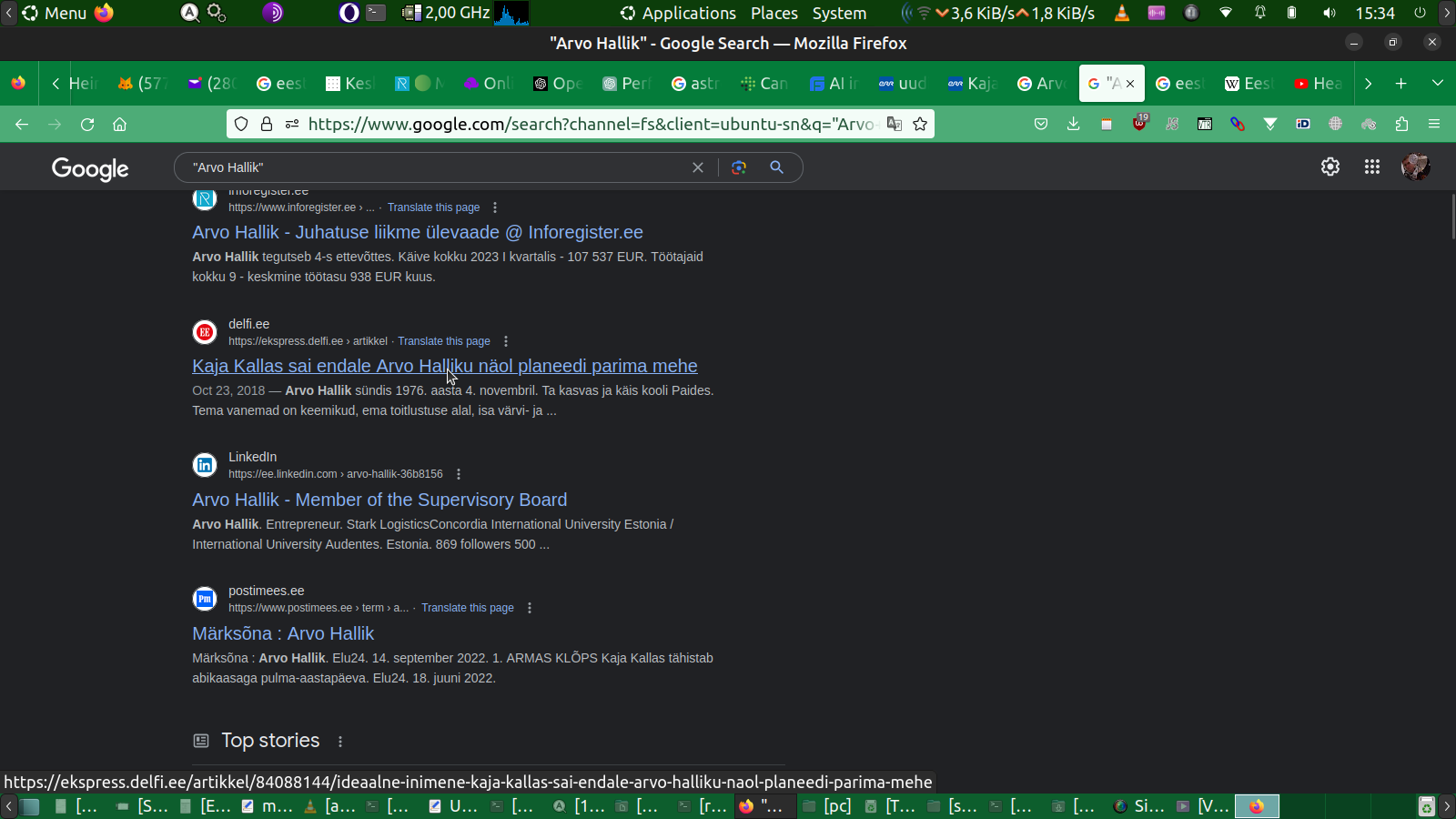
Task: Open the trash icon in the bottom panel
Action: pos(1426,806)
